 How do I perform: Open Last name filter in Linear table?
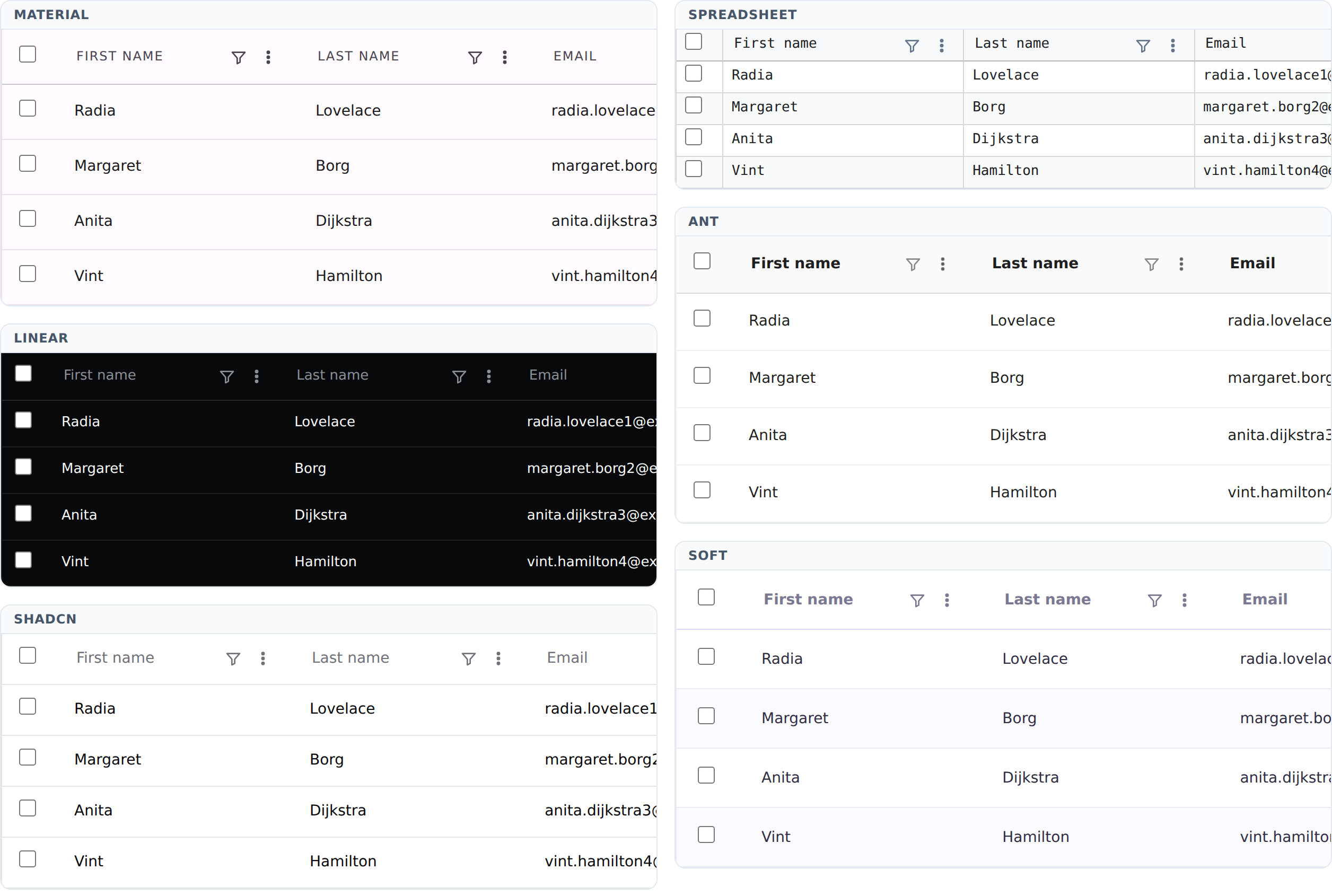[x=459, y=376]
